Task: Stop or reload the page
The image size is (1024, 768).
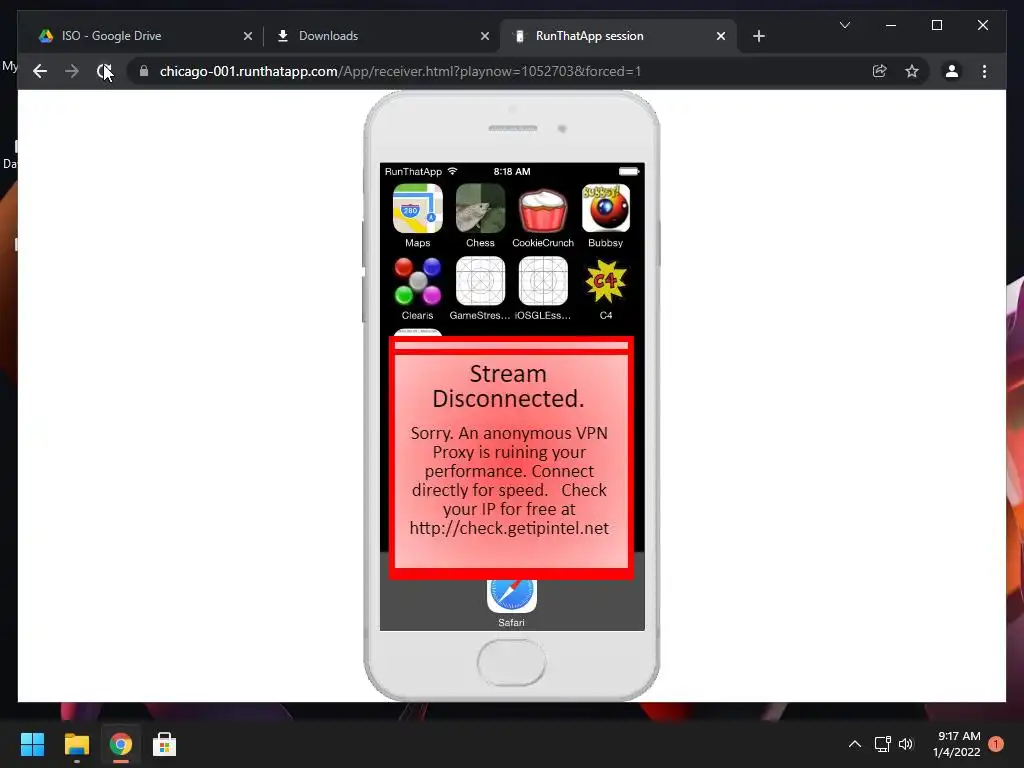Action: coord(104,71)
